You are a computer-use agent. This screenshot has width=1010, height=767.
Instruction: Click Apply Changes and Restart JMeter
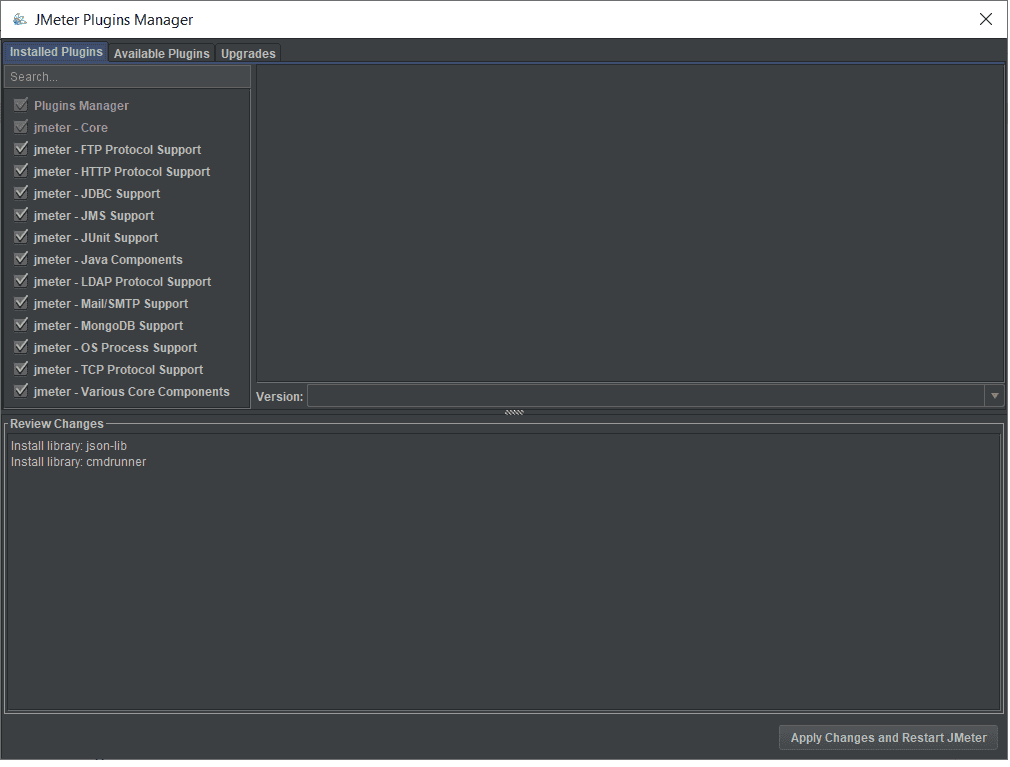[888, 737]
